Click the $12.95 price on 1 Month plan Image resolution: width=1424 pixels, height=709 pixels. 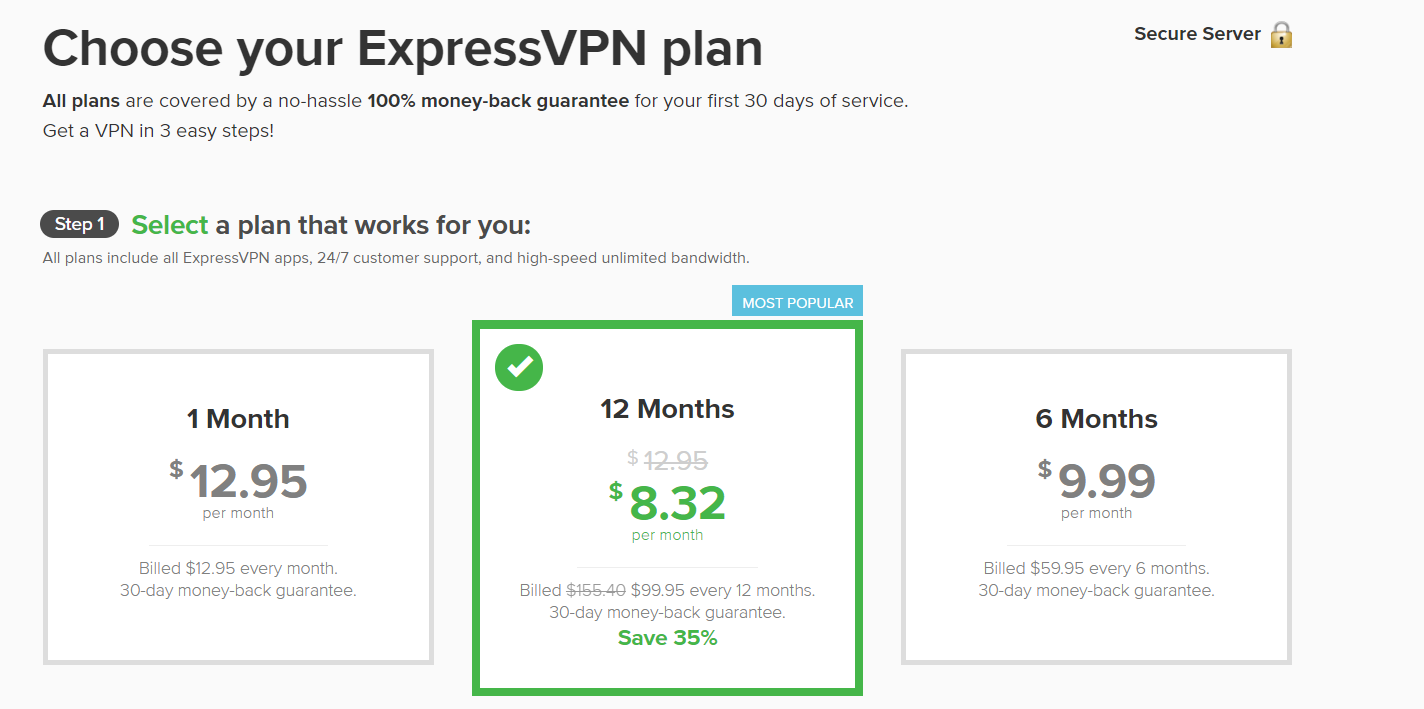coord(247,481)
